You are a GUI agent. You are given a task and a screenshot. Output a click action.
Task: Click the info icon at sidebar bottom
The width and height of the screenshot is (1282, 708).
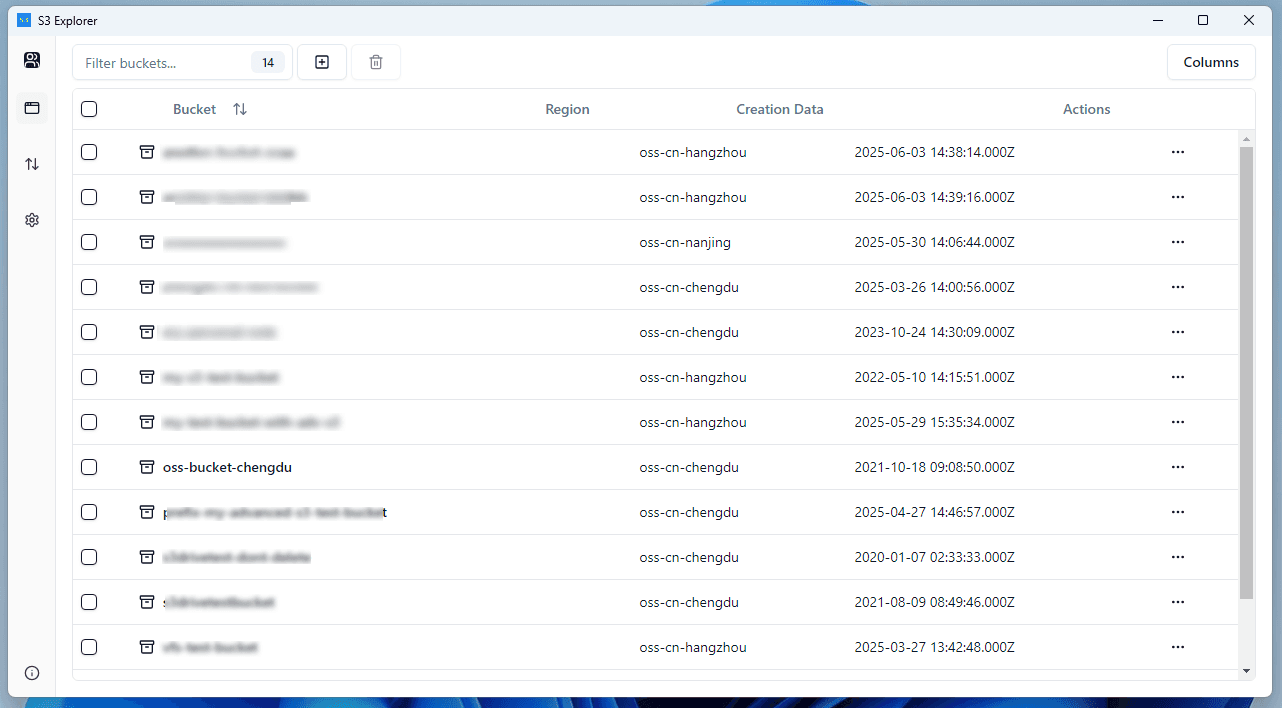point(32,673)
